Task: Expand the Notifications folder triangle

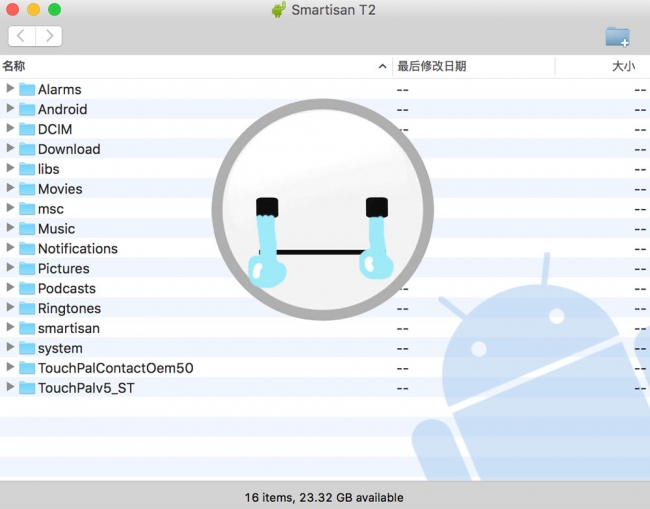Action: (x=10, y=247)
